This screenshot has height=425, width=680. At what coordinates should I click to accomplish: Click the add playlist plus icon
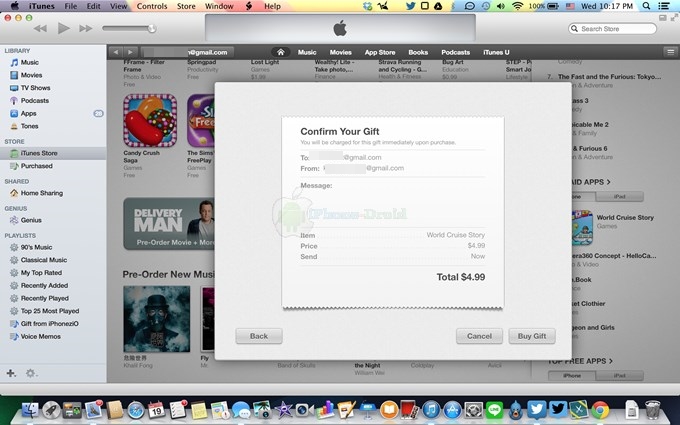click(x=11, y=373)
